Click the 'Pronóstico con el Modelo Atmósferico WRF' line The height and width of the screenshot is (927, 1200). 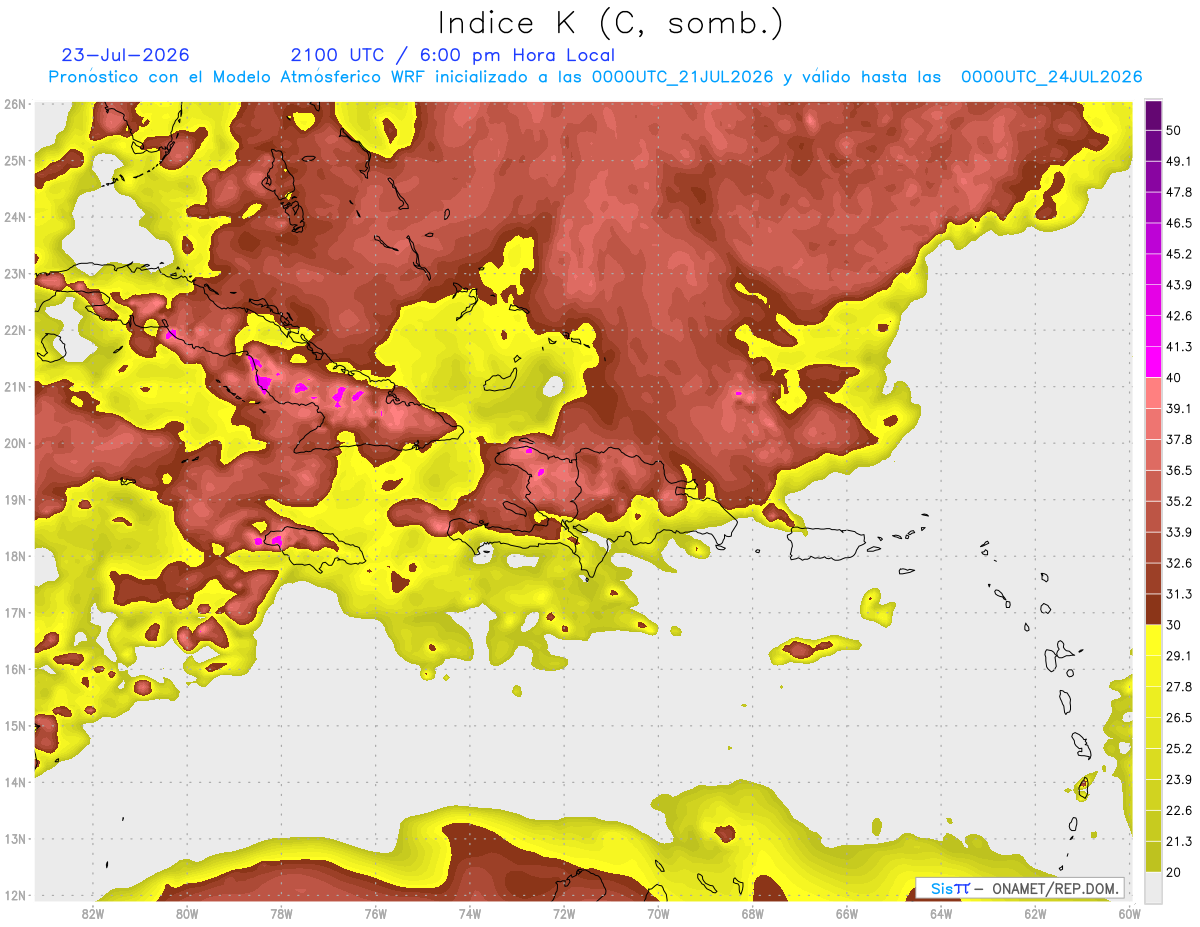[x=595, y=76]
